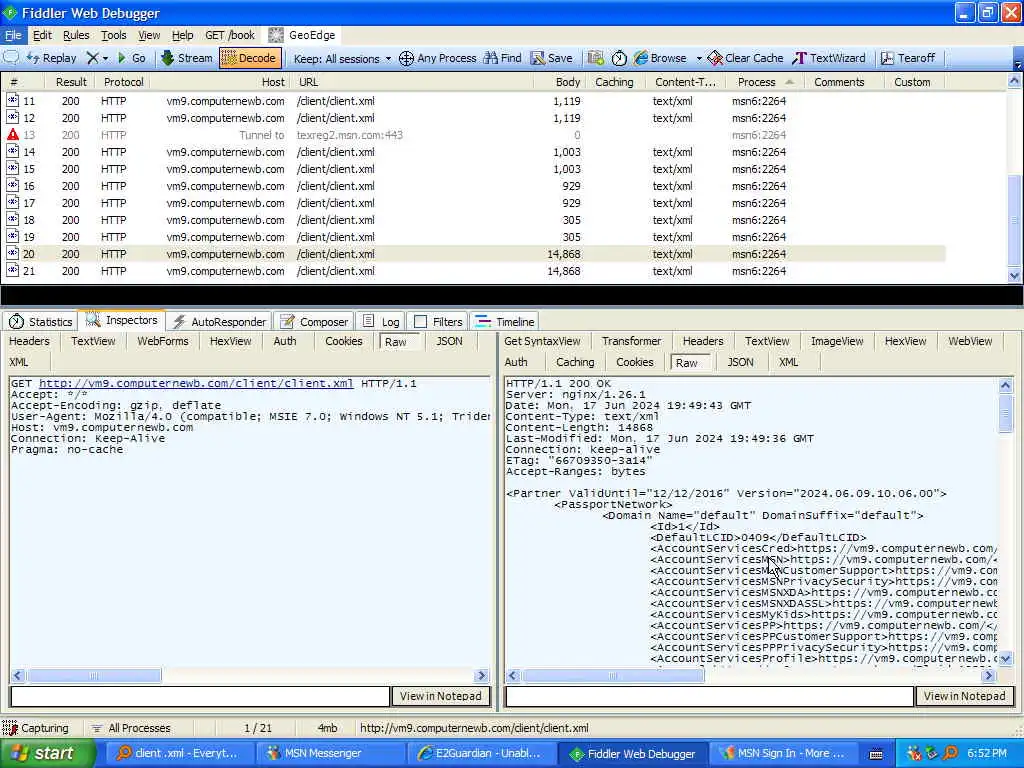This screenshot has width=1024, height=768.
Task: Toggle the Decode button off
Action: point(250,58)
